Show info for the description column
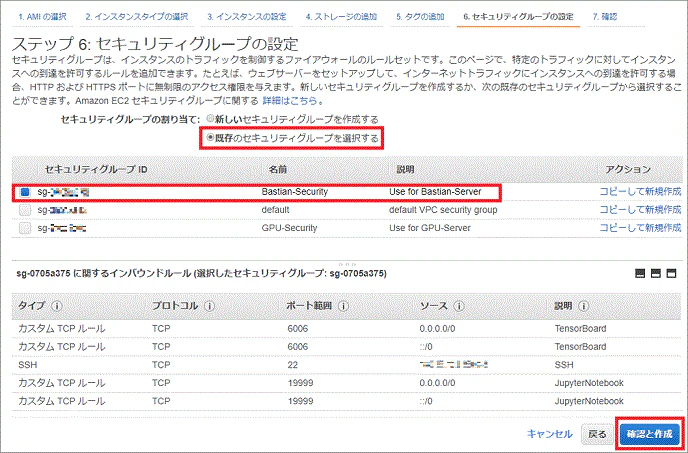The image size is (688, 453). (x=583, y=306)
